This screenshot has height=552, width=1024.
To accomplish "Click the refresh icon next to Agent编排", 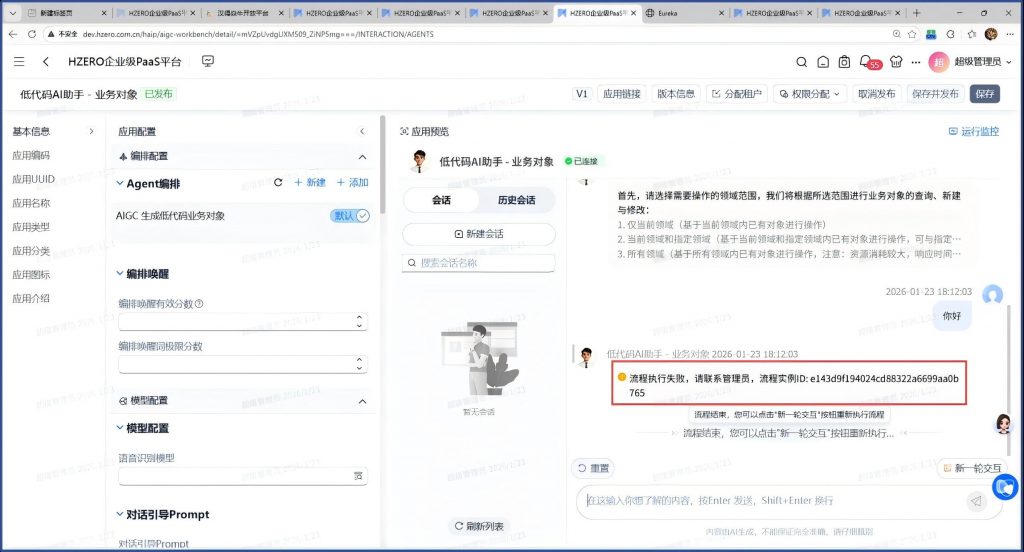I will tap(278, 183).
